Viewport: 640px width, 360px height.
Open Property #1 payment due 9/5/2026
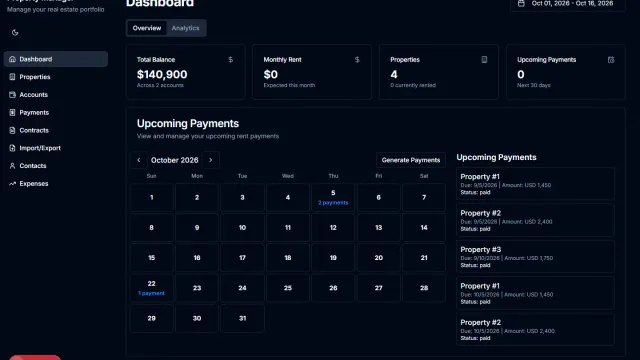(536, 184)
